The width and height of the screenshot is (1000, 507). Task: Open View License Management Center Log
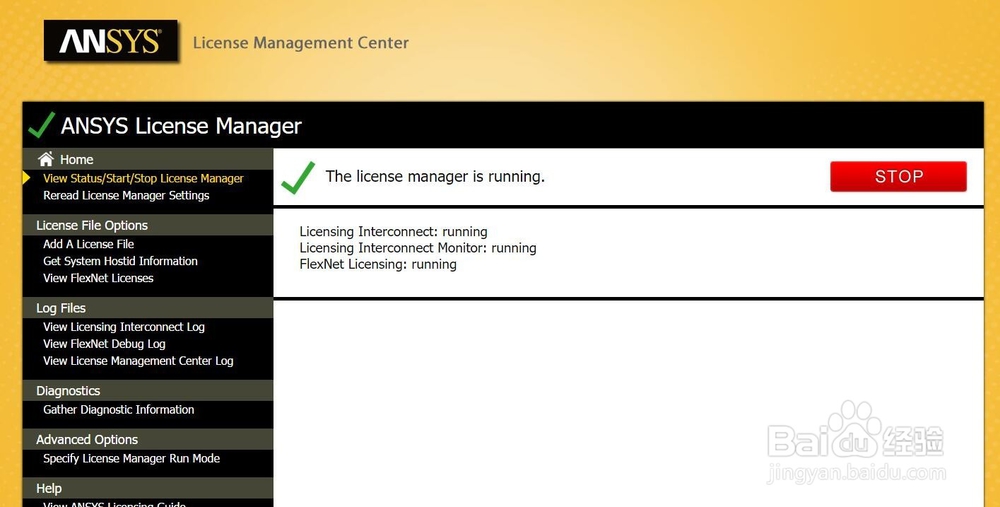pyautogui.click(x=138, y=361)
